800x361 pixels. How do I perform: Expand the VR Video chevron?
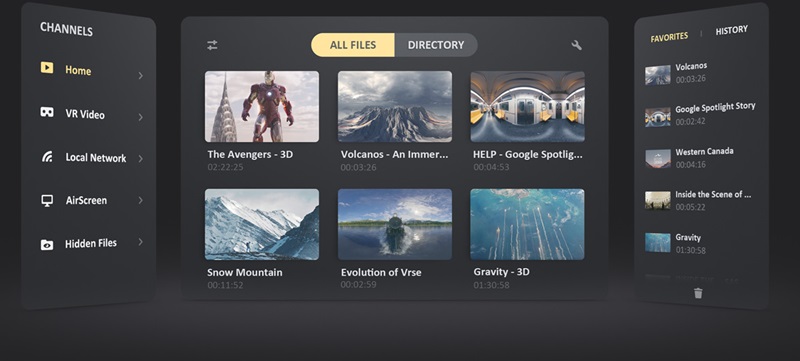point(140,117)
